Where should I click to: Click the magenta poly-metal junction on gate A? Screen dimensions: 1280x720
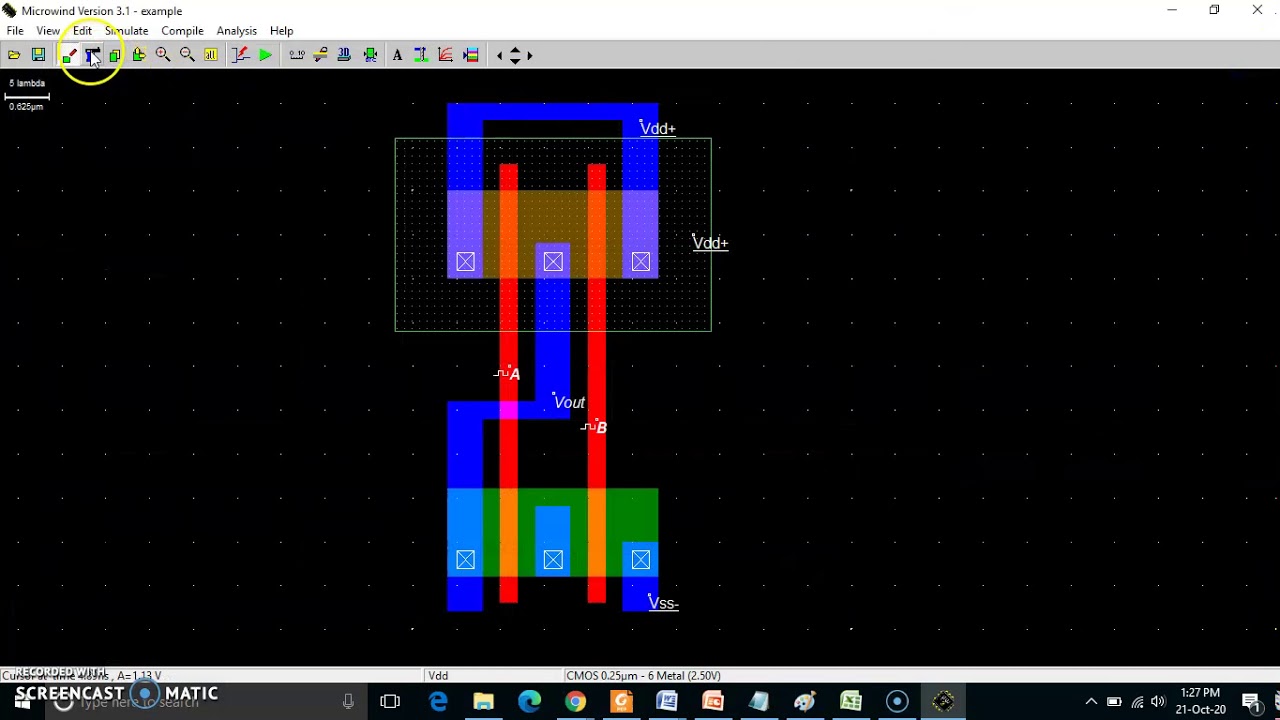(508, 410)
